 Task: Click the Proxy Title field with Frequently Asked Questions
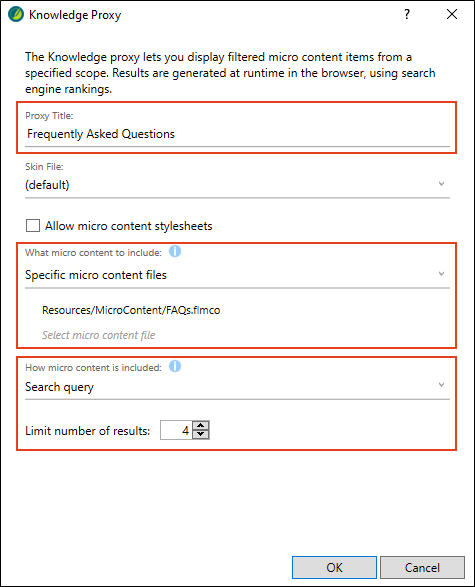coord(237,134)
